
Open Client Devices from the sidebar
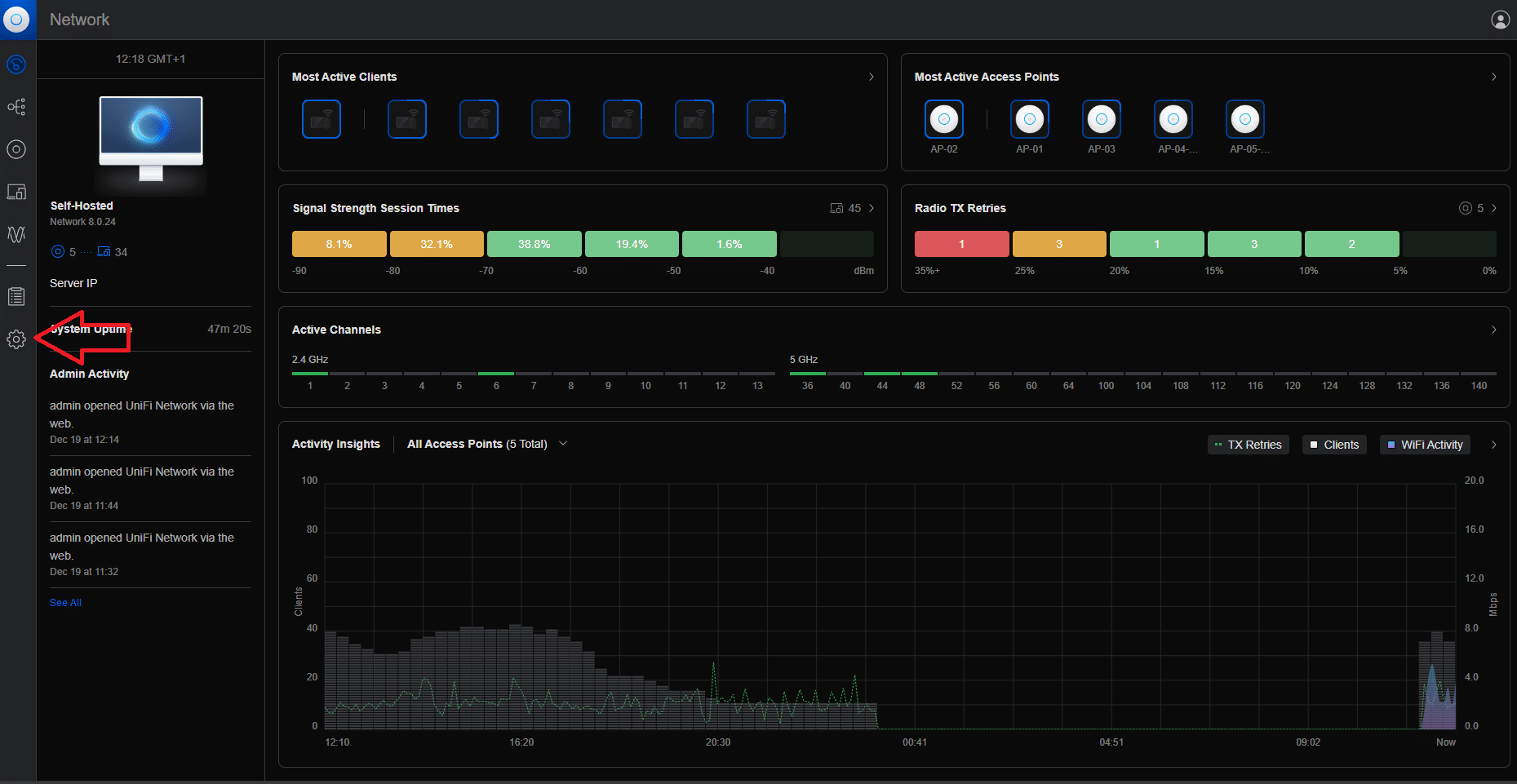(x=16, y=192)
